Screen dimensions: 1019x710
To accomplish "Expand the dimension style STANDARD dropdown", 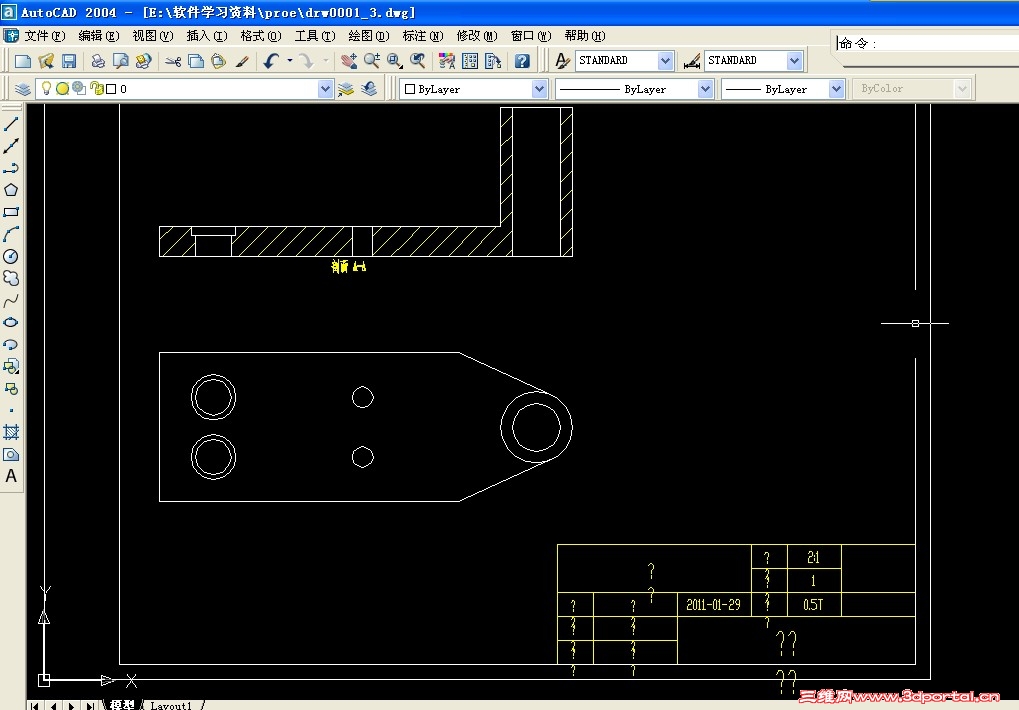I will click(794, 60).
